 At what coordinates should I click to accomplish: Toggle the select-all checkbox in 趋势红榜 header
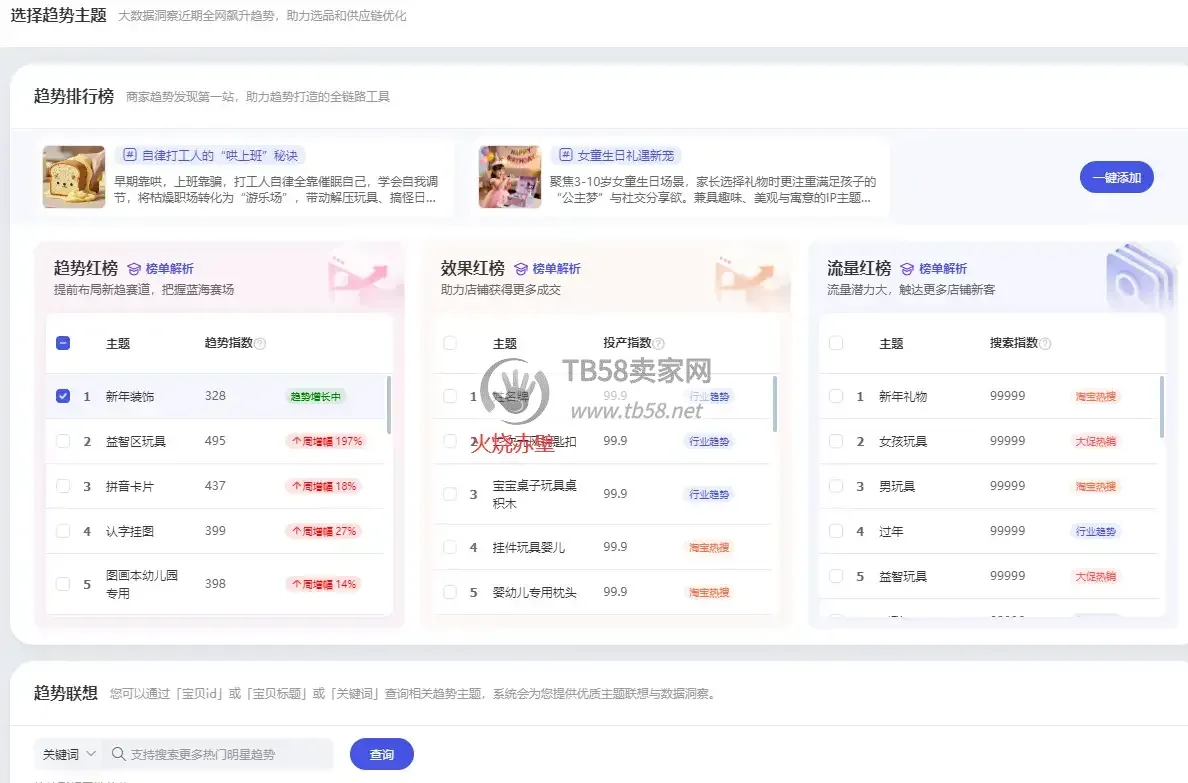point(63,343)
